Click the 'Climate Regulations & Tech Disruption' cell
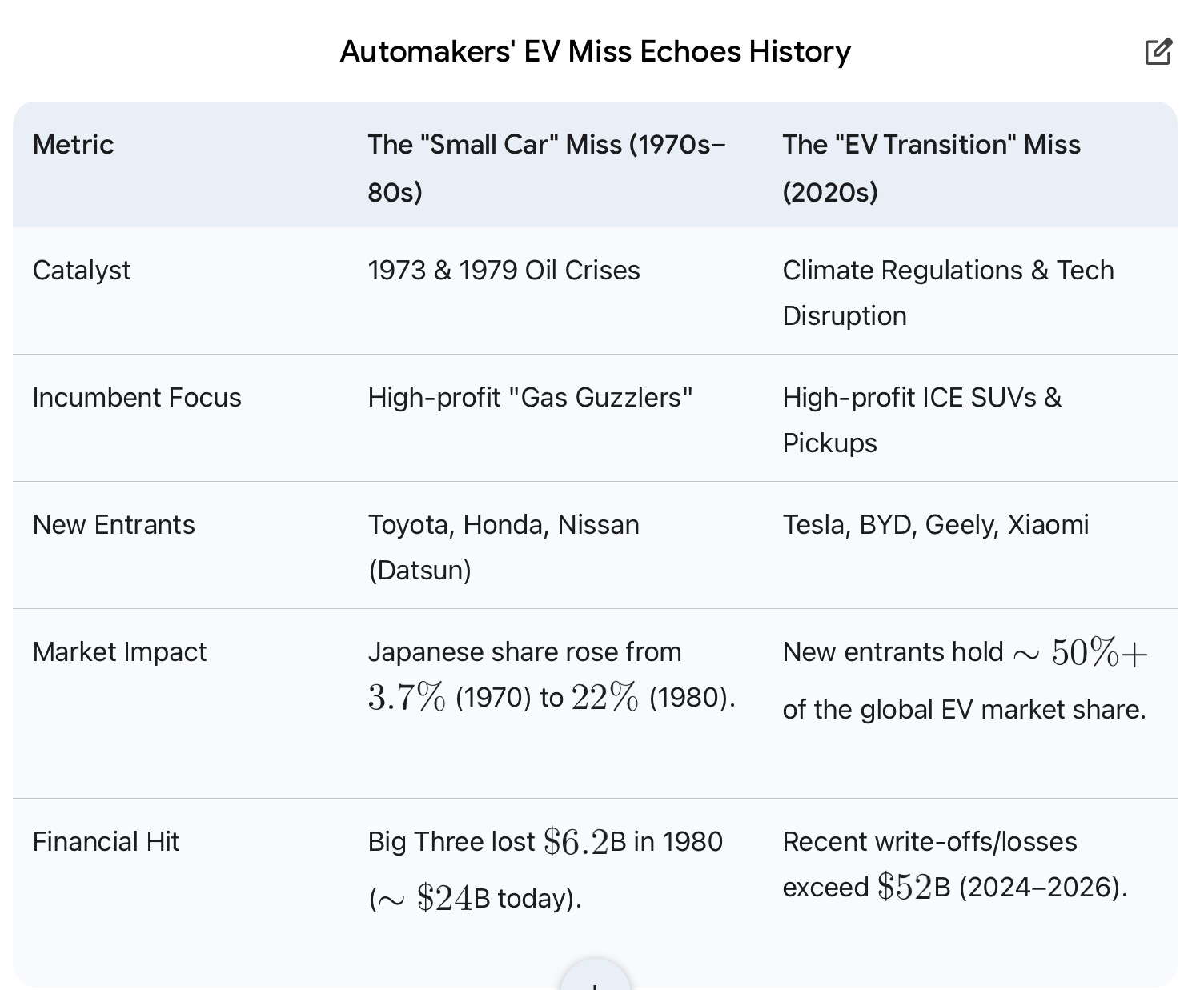 click(948, 293)
